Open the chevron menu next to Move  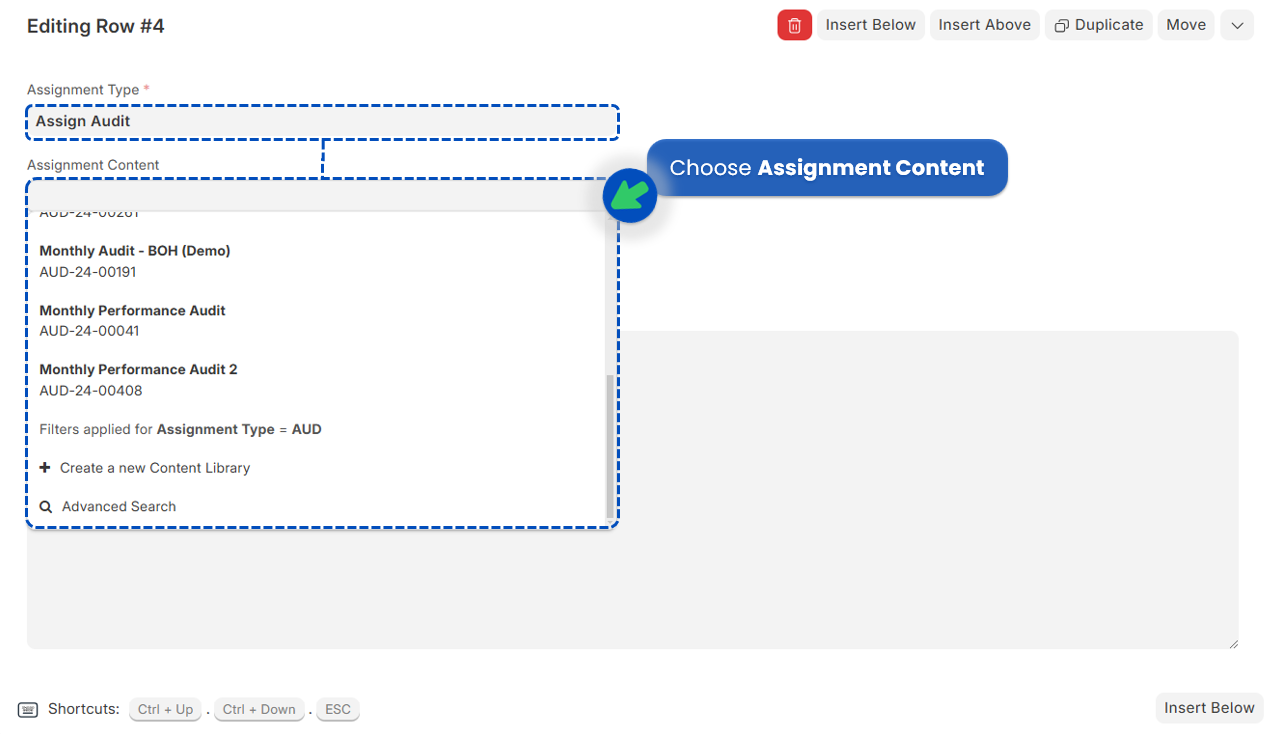click(1236, 24)
